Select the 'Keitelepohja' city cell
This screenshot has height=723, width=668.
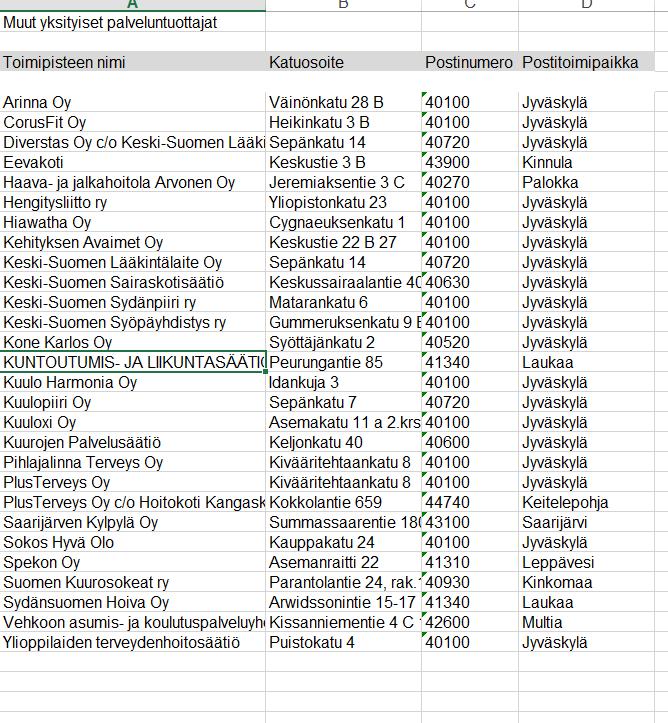click(586, 502)
